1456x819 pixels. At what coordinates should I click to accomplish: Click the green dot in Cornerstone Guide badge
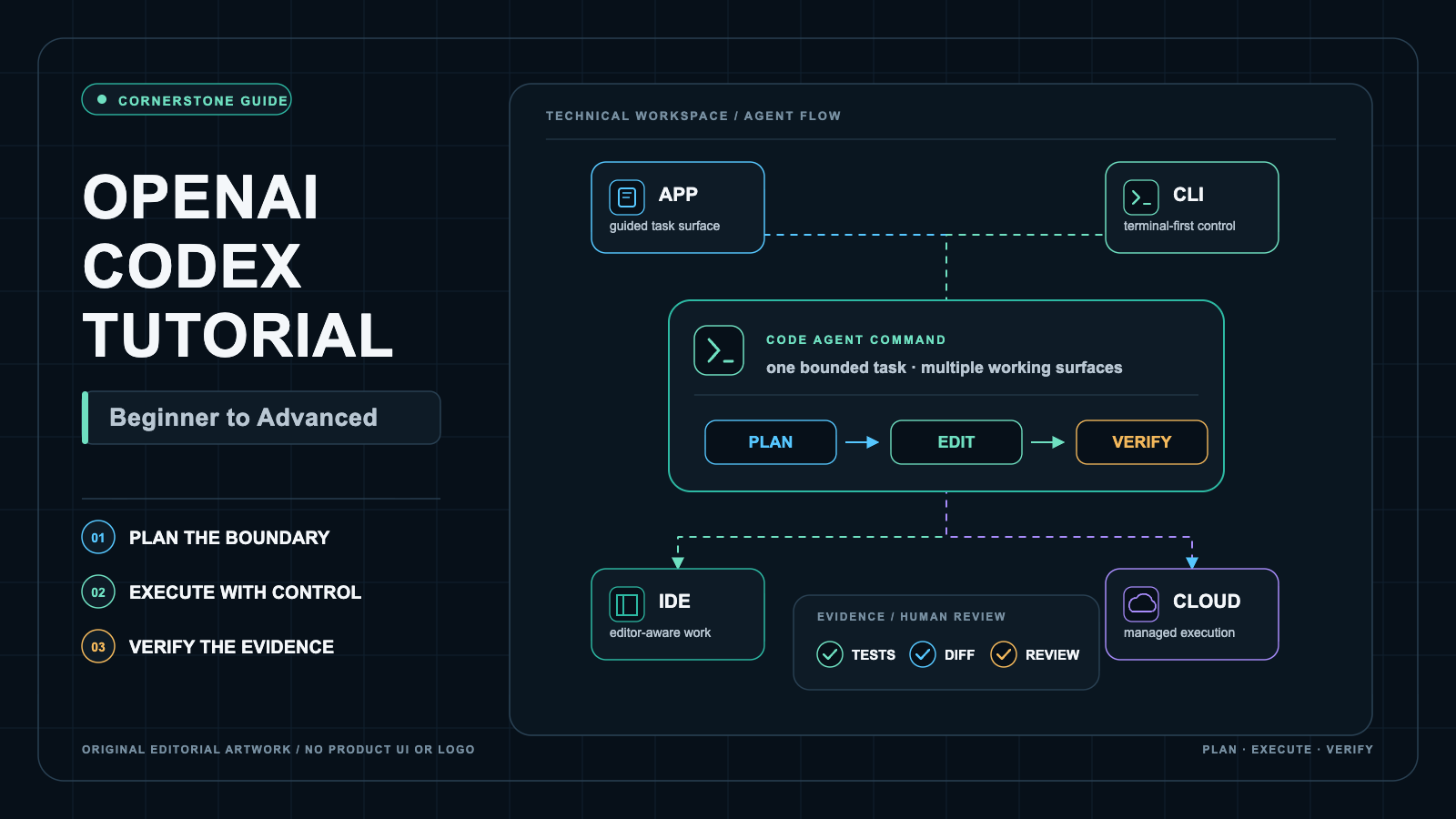(102, 100)
